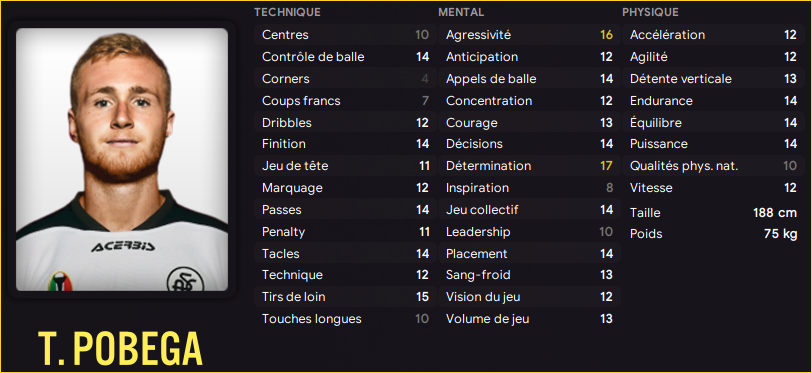Click the Taille 188 cm entry
The width and height of the screenshot is (812, 373).
pyautogui.click(x=713, y=213)
